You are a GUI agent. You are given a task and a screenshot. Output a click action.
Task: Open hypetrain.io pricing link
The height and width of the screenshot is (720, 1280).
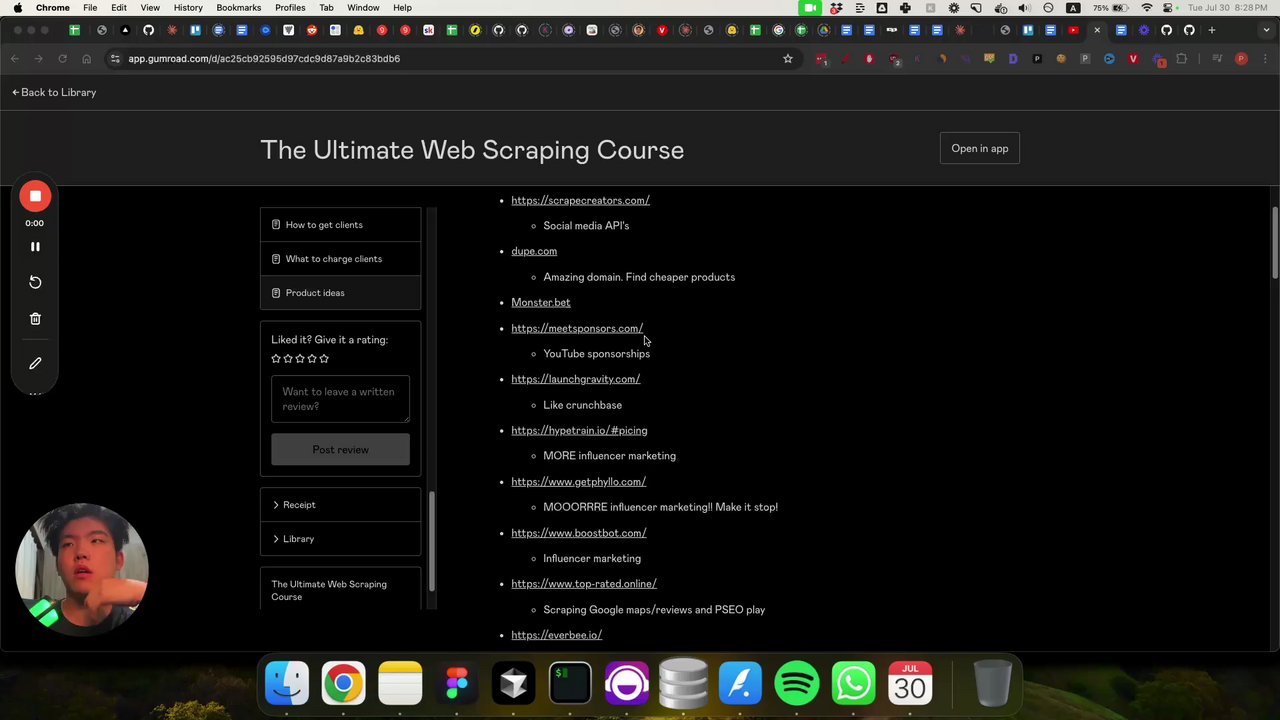coord(579,430)
